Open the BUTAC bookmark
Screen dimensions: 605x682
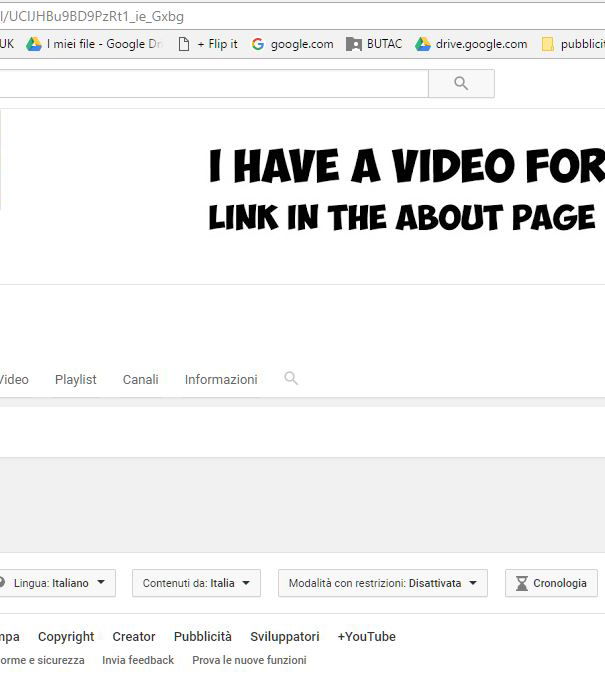click(x=374, y=44)
